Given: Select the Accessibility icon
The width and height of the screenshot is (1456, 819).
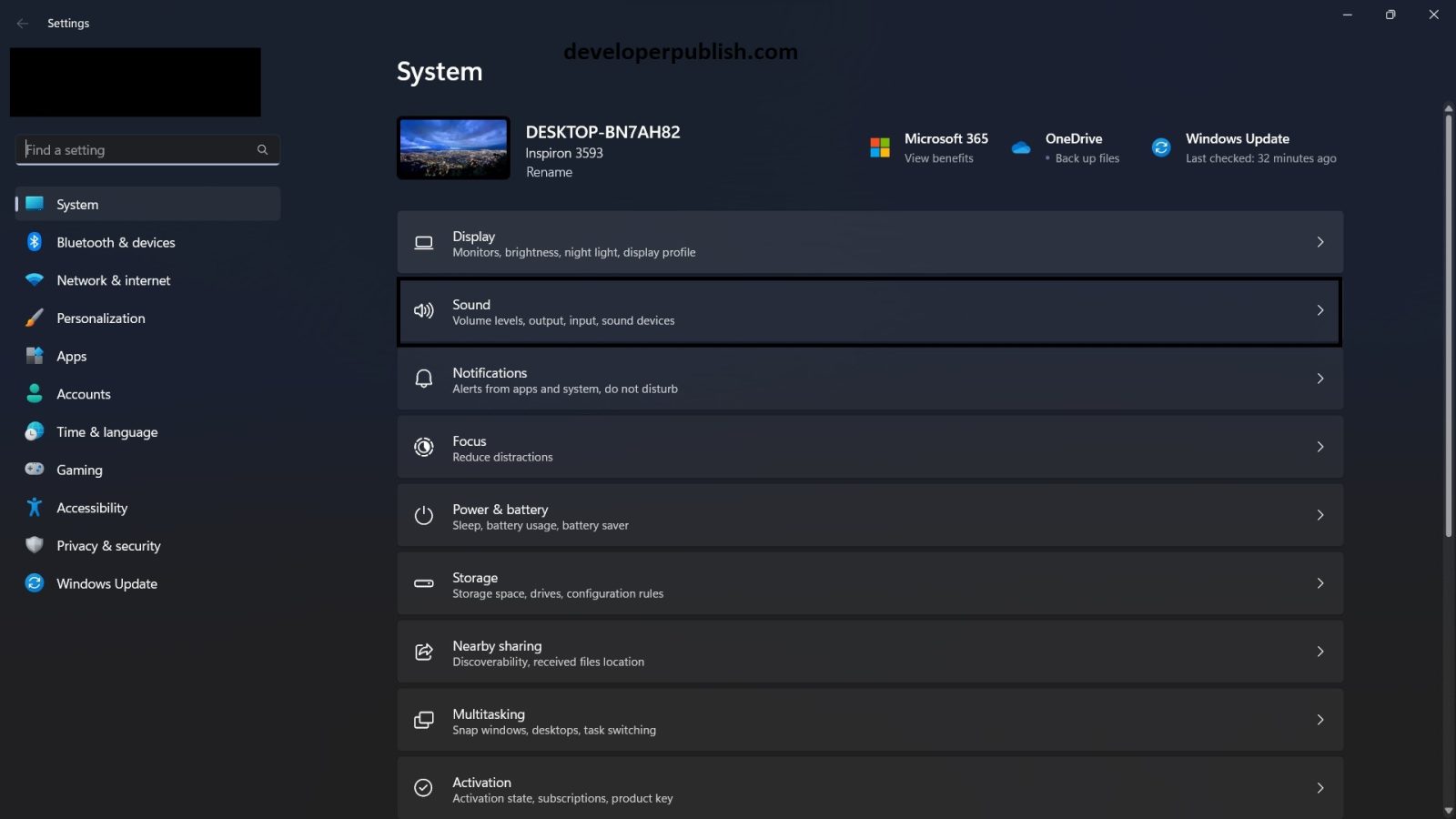Looking at the screenshot, I should (x=34, y=507).
